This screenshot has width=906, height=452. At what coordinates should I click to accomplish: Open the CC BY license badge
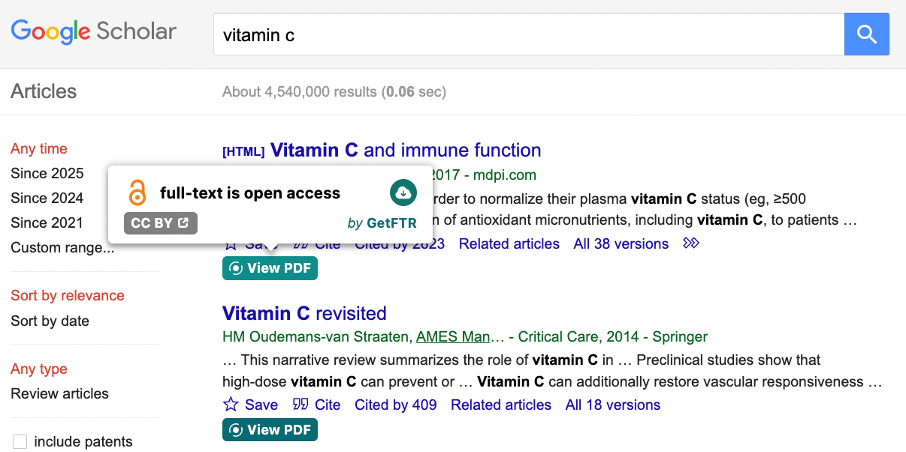(161, 224)
